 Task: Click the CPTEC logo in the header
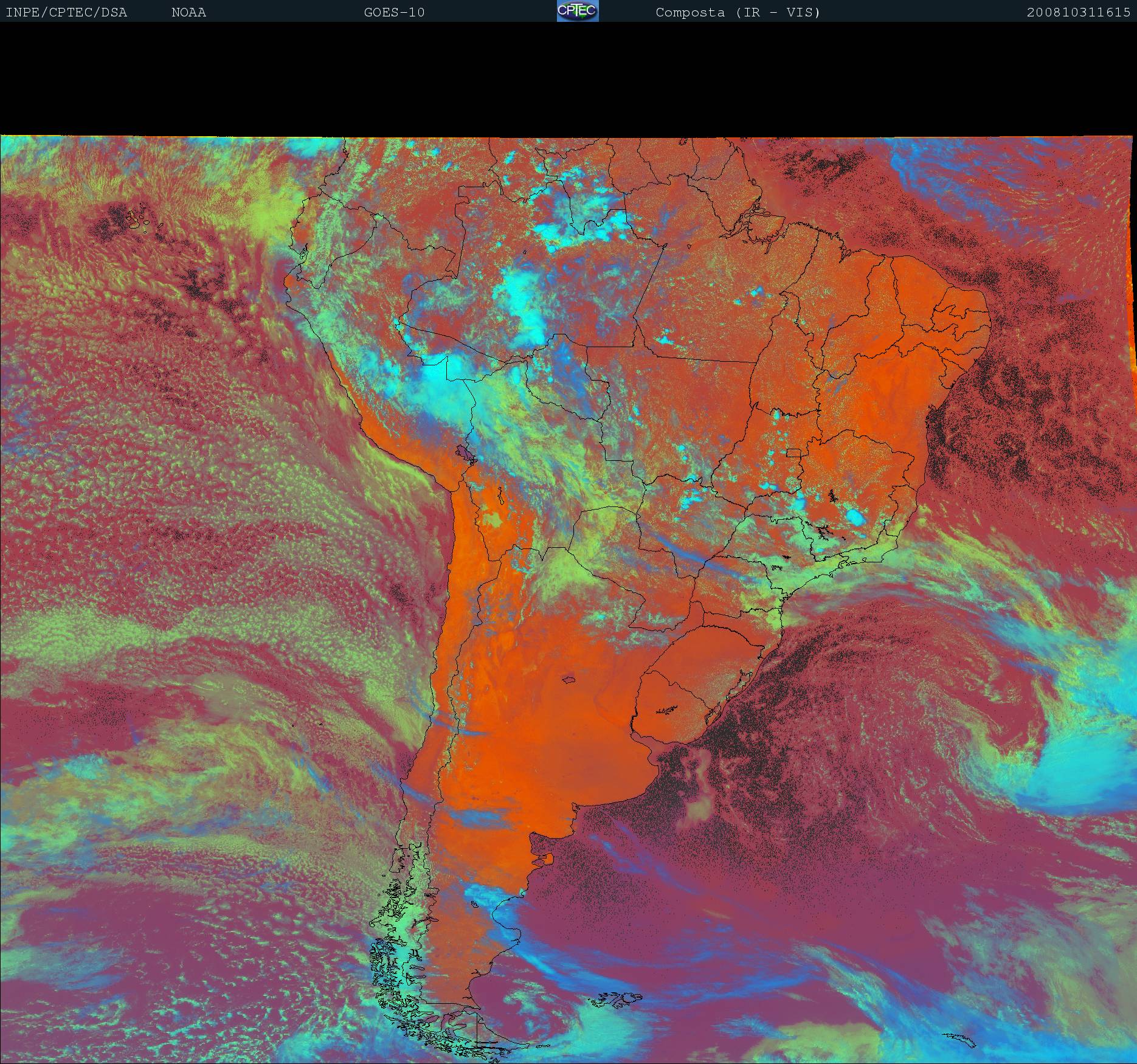point(578,11)
